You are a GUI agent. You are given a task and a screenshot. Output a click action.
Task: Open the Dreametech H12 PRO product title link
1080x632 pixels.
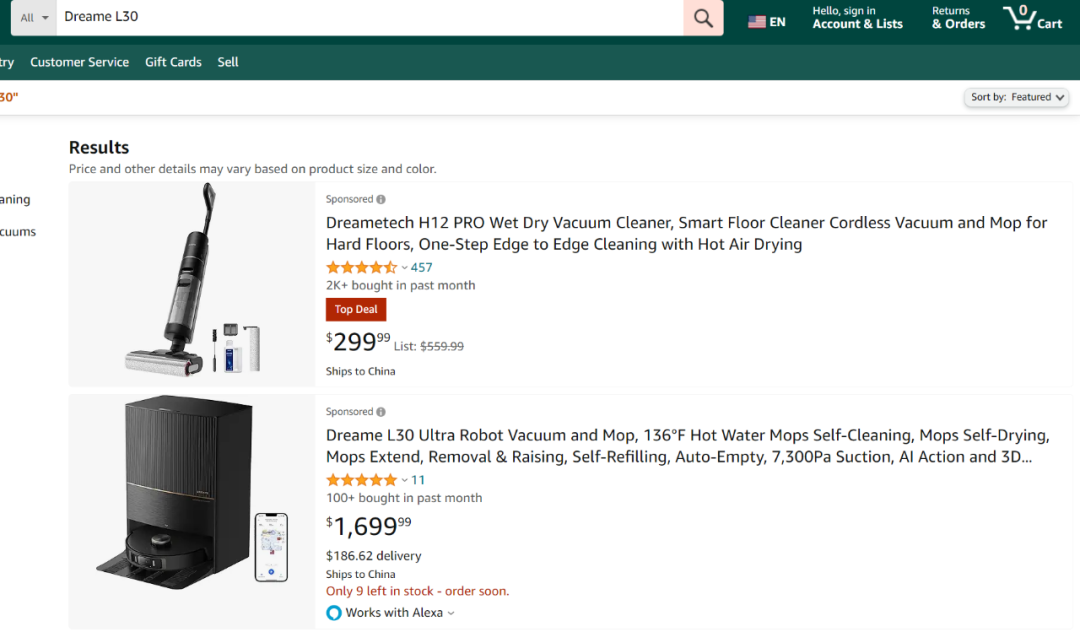point(686,233)
